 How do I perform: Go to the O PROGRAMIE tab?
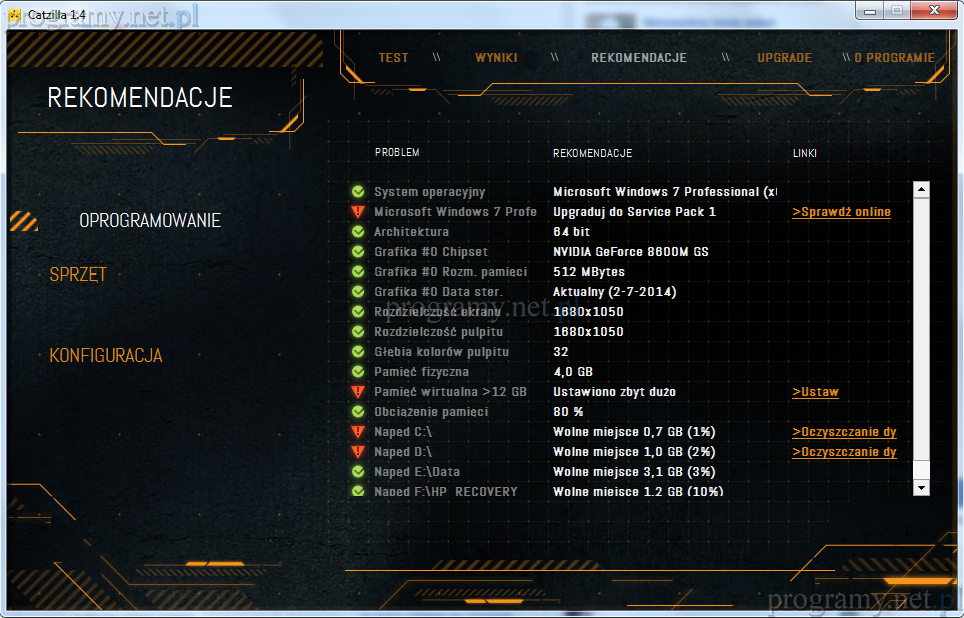[x=894, y=58]
